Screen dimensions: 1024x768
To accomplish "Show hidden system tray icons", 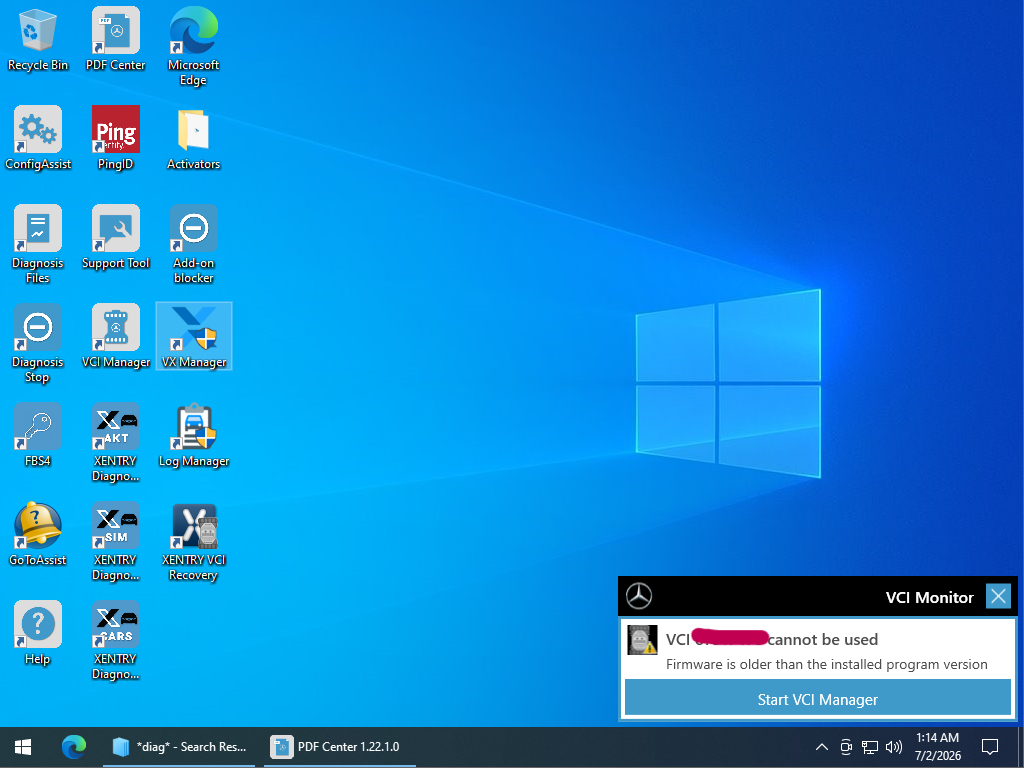I will coord(822,746).
